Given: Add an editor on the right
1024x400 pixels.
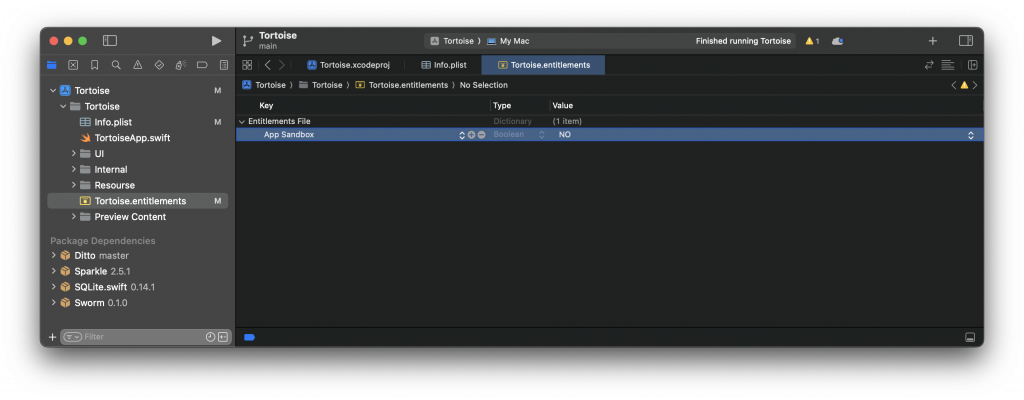Looking at the screenshot, I should coord(972,65).
